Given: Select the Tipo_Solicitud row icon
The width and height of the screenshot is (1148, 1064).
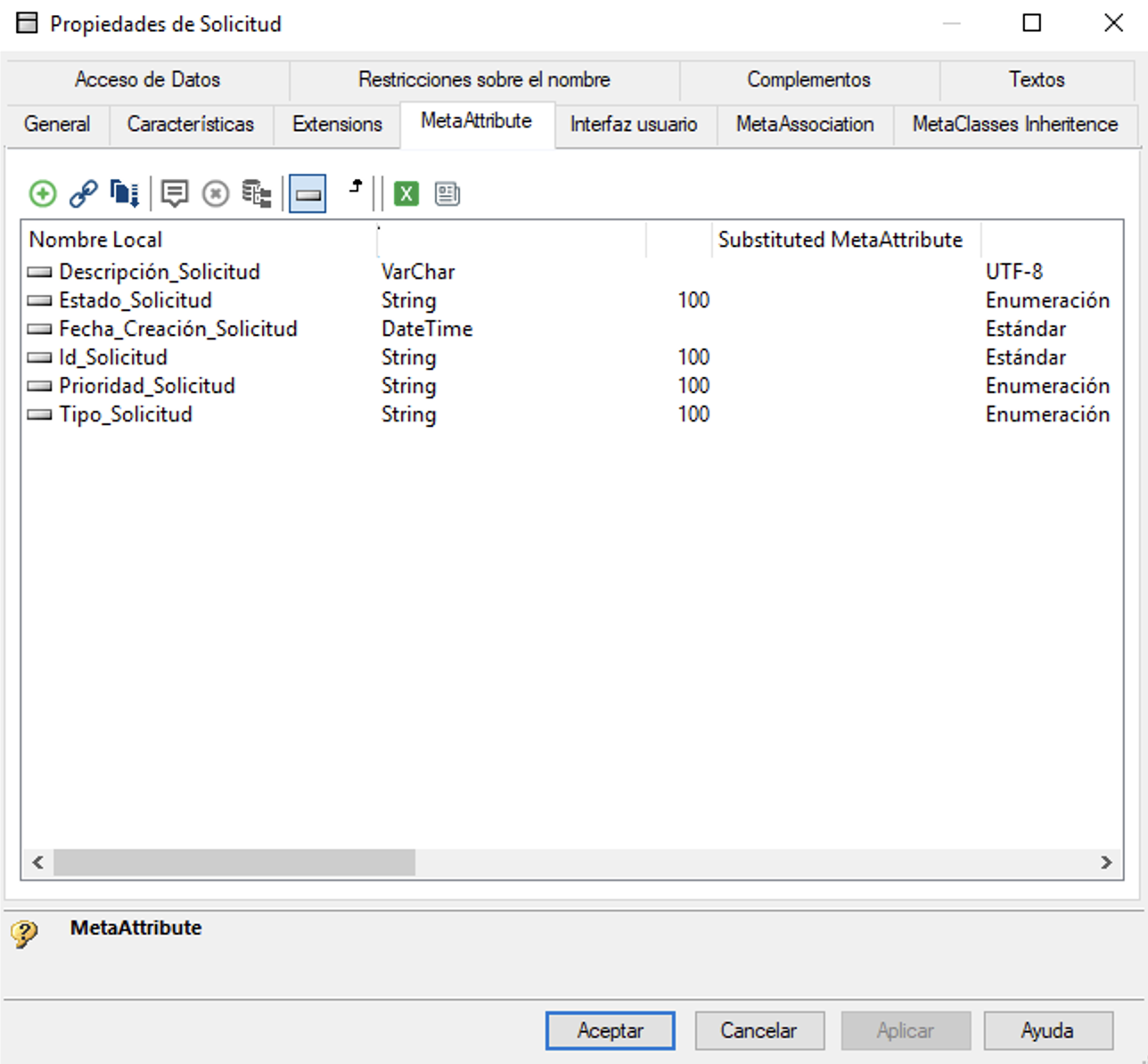Looking at the screenshot, I should (39, 414).
